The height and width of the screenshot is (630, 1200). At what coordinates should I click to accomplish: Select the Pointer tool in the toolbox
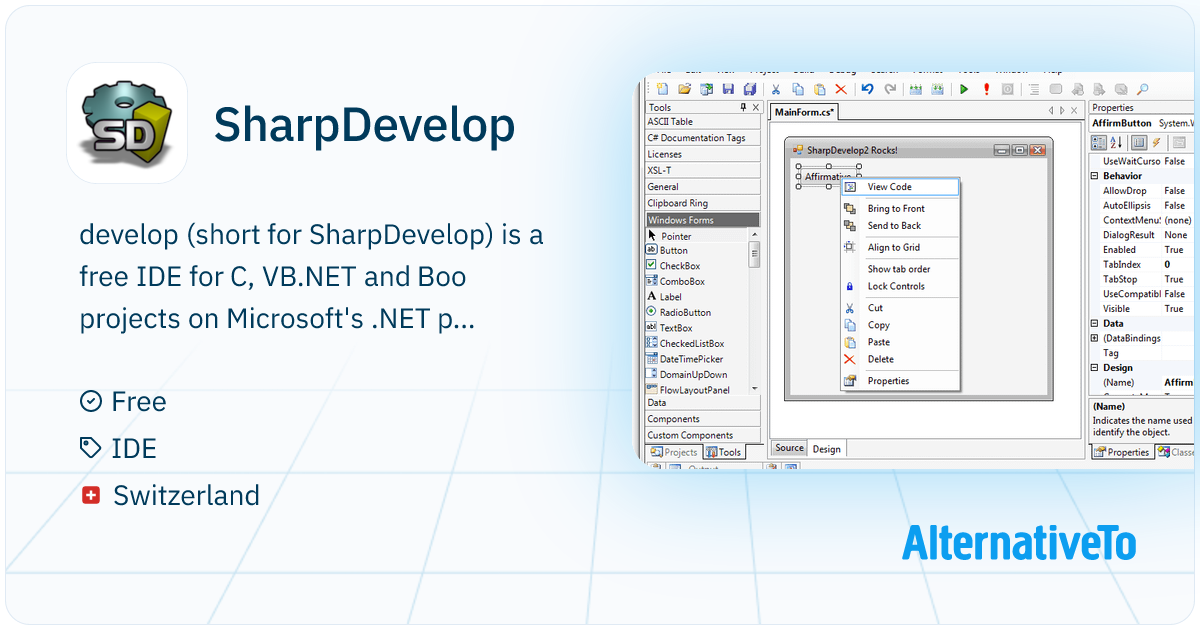(x=679, y=236)
